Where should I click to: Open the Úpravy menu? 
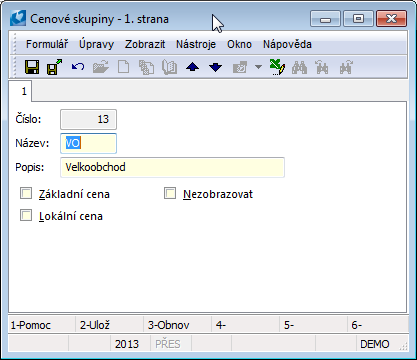(x=96, y=44)
